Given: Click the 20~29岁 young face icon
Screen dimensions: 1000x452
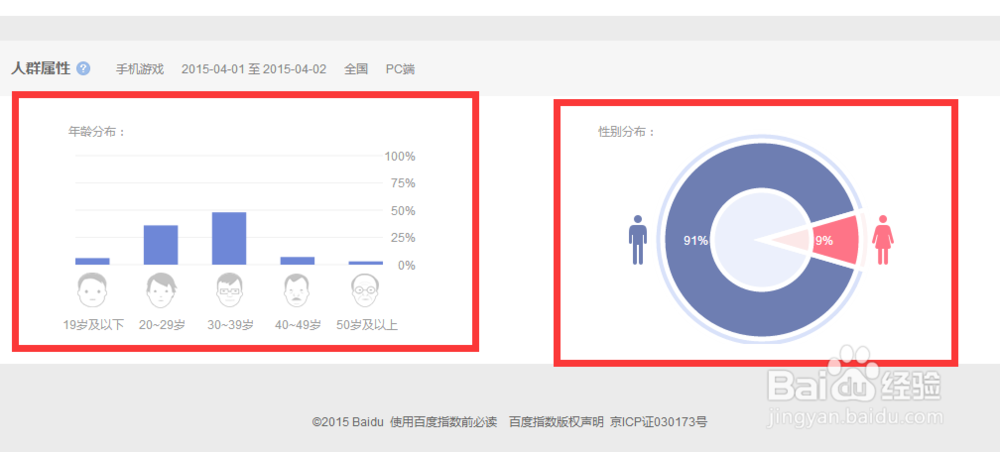Looking at the screenshot, I should click(x=161, y=291).
